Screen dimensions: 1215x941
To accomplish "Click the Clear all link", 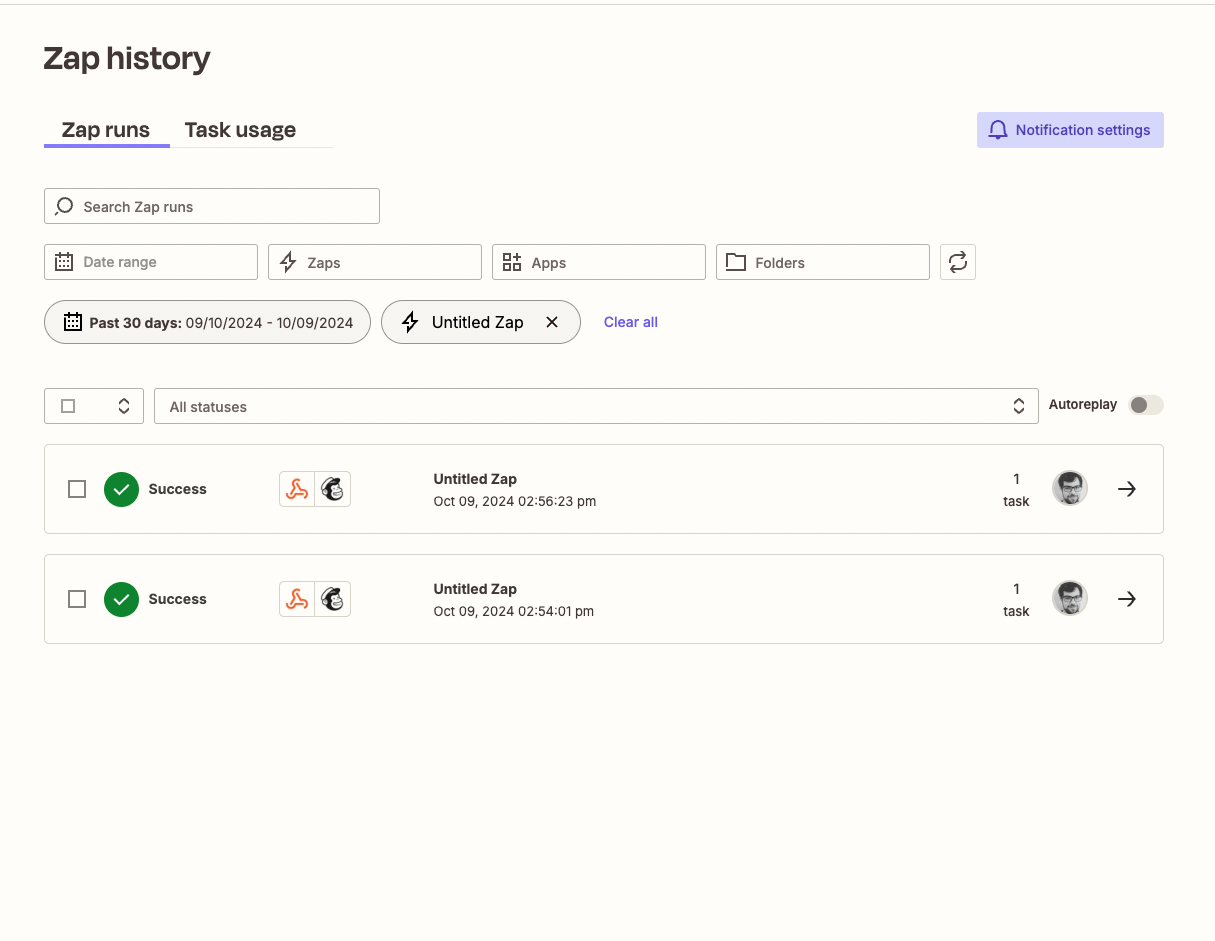I will [630, 321].
